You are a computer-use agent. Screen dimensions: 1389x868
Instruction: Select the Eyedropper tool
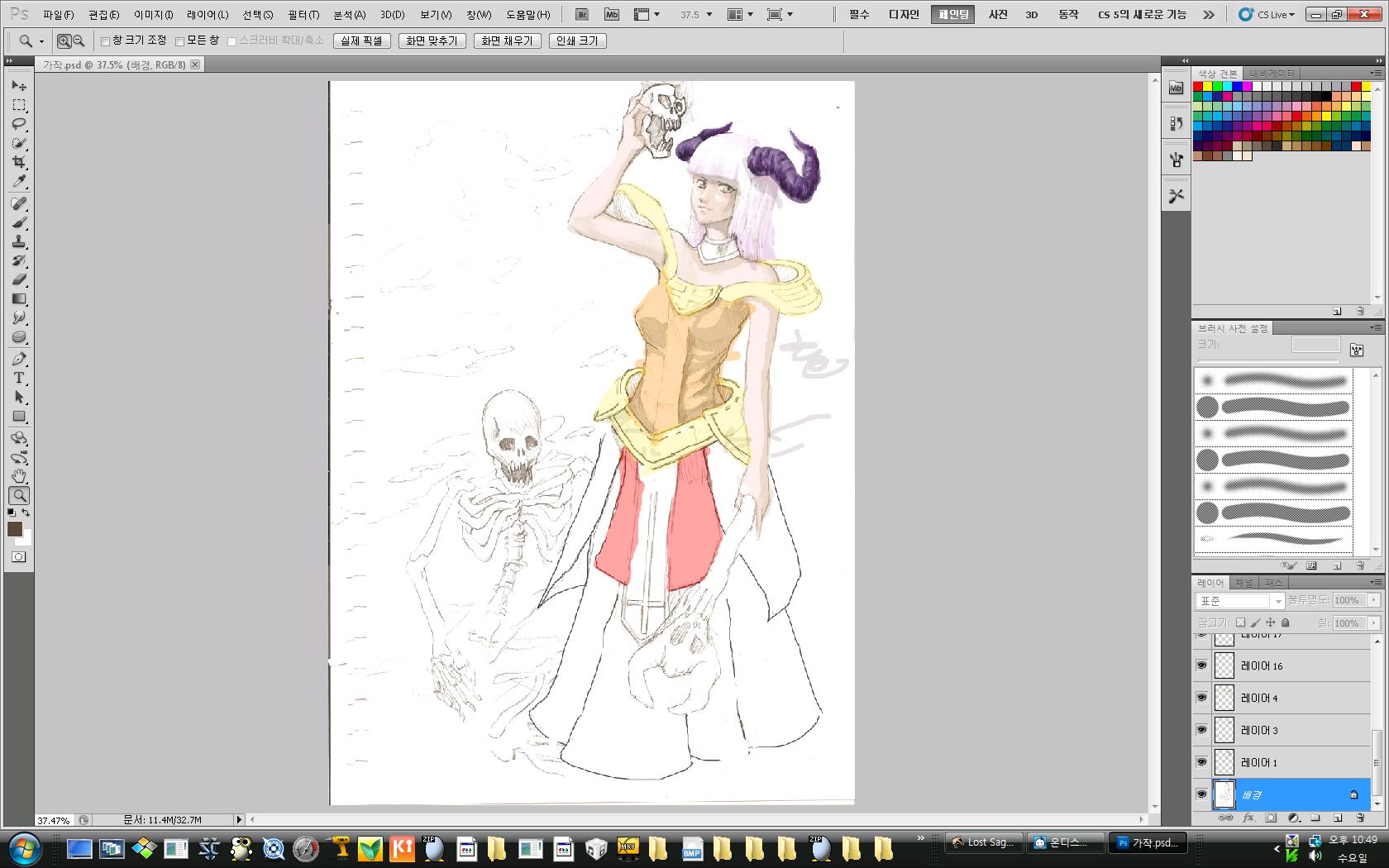tap(19, 181)
